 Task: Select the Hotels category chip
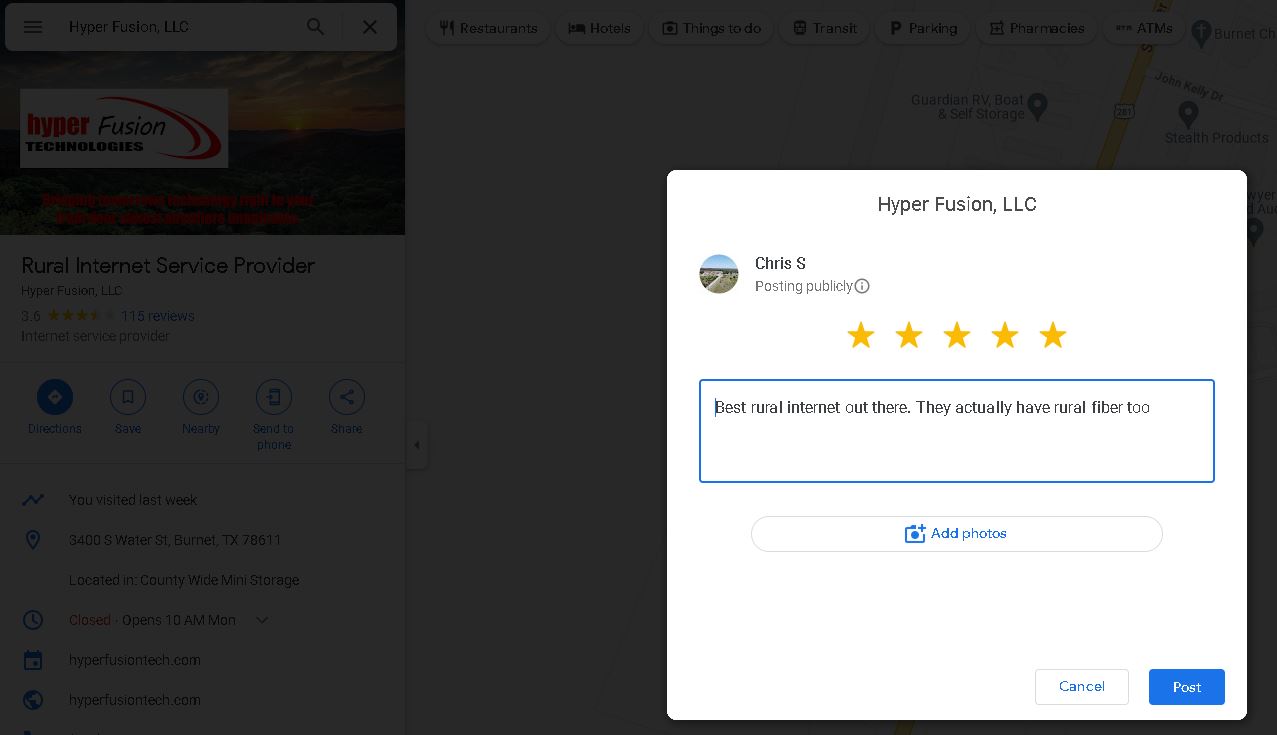(x=599, y=28)
